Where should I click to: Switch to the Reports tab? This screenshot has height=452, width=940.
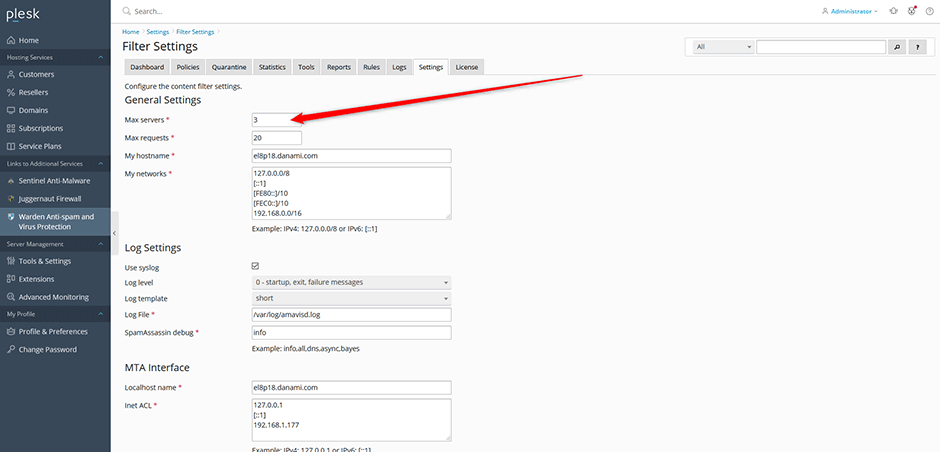tap(339, 67)
